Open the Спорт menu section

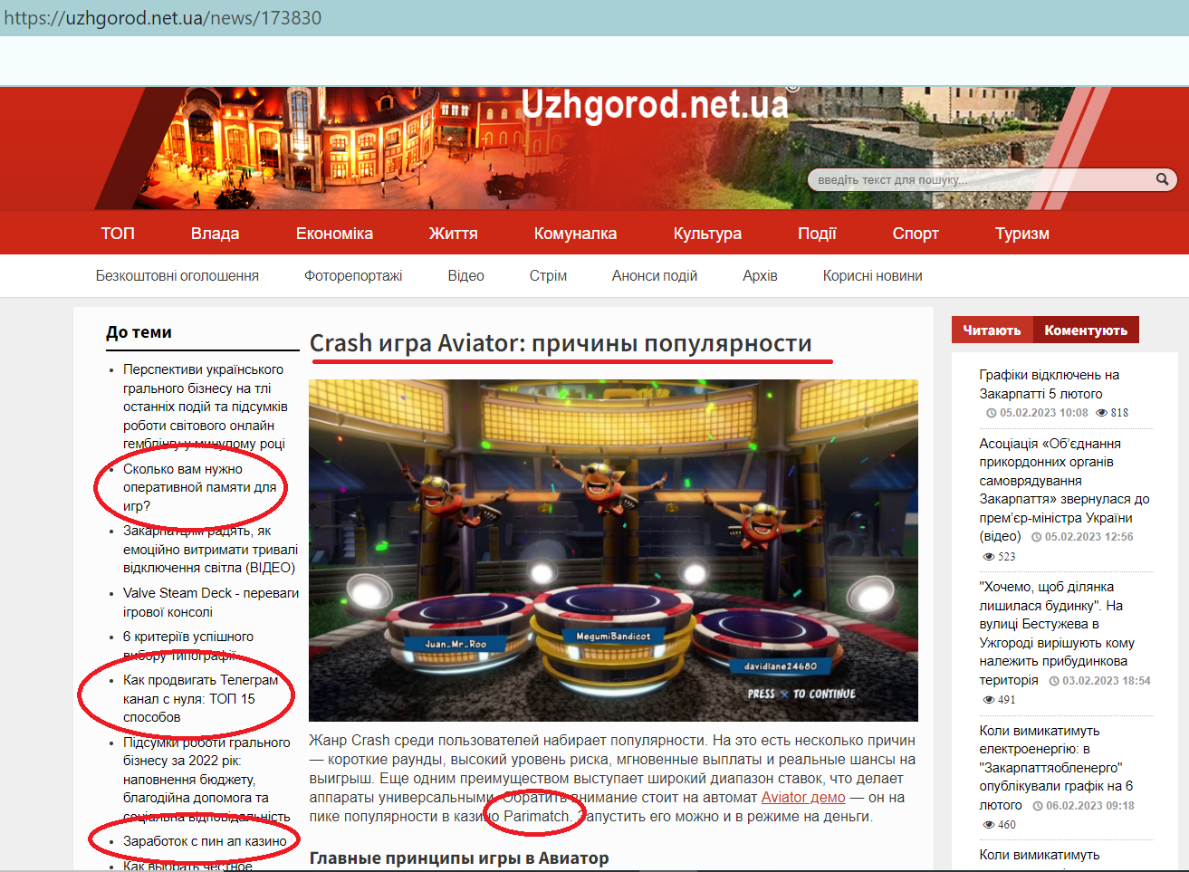point(915,234)
